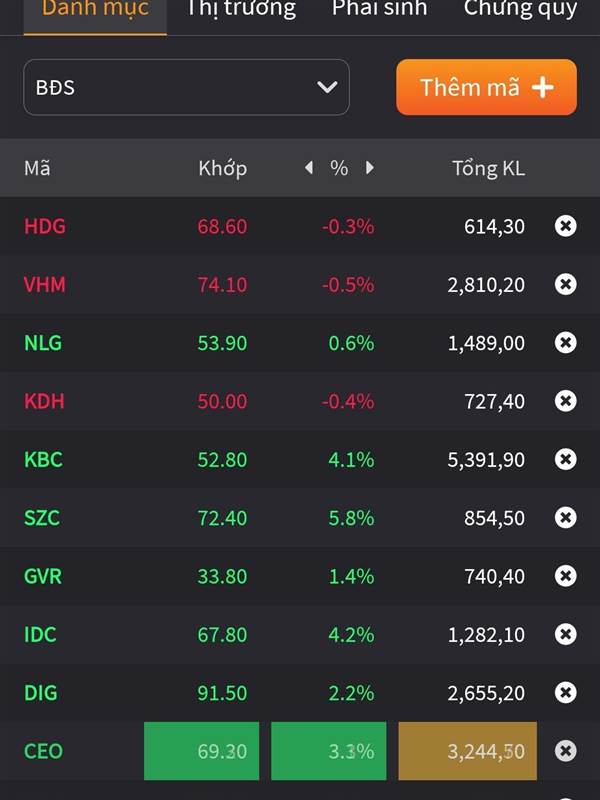Open the BĐS category dropdown

click(x=186, y=87)
